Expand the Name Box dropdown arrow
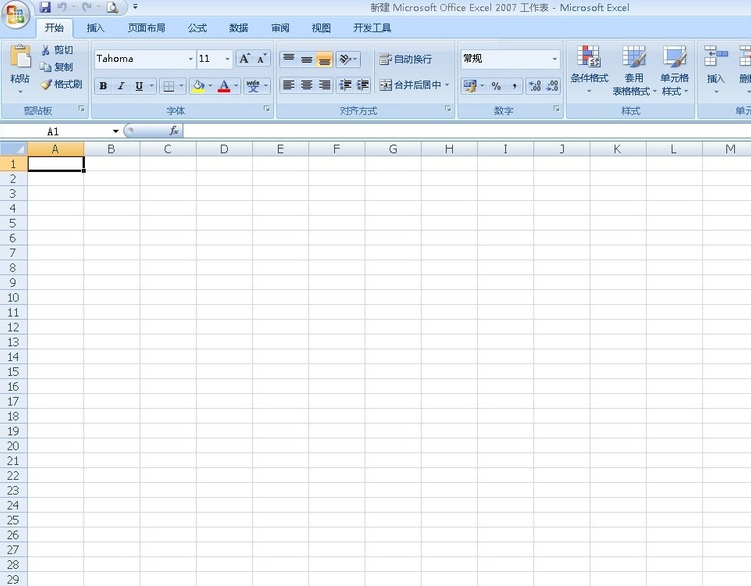Screen dimensions: 751x586 115,131
